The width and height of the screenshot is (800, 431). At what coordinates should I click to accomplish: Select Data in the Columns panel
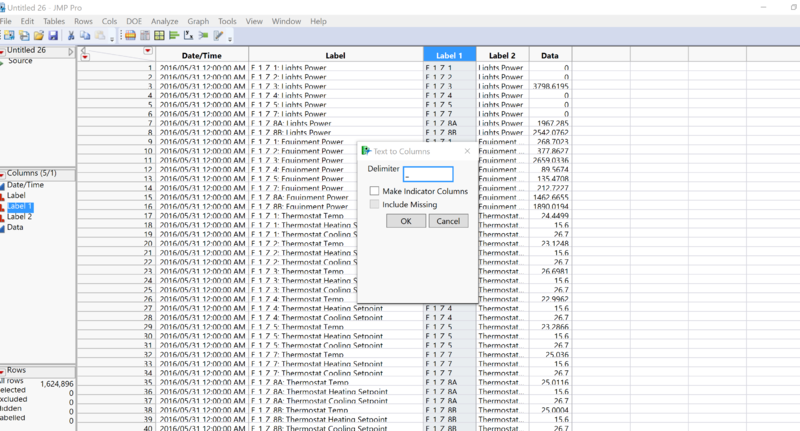tap(15, 227)
